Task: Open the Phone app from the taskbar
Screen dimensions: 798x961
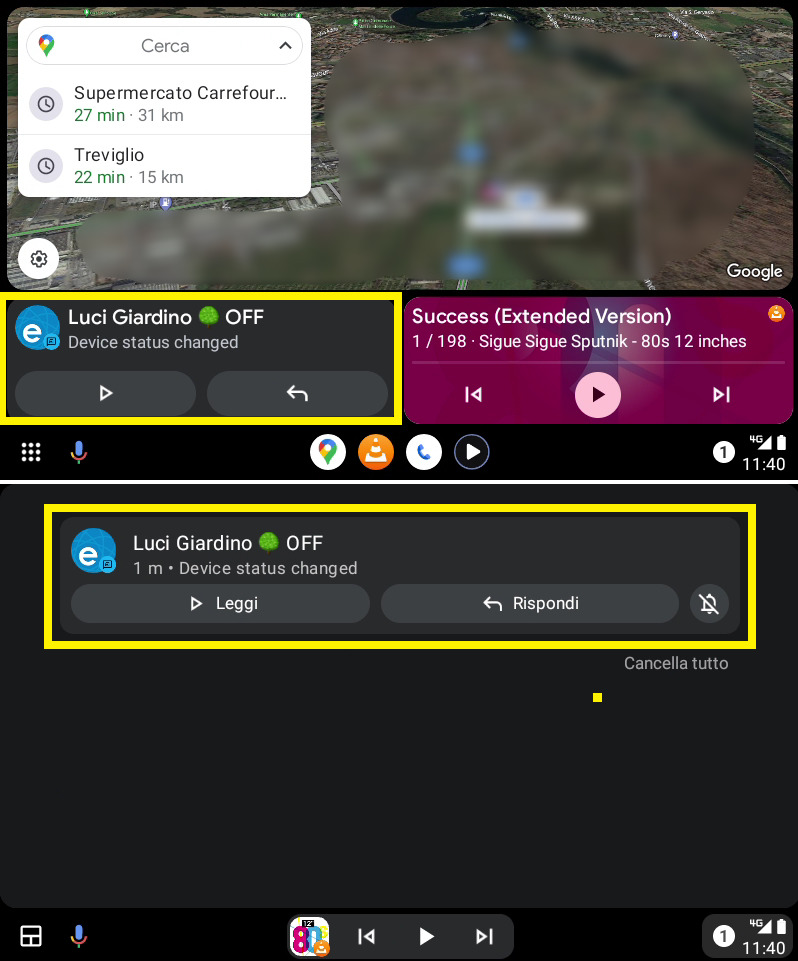Action: [424, 452]
